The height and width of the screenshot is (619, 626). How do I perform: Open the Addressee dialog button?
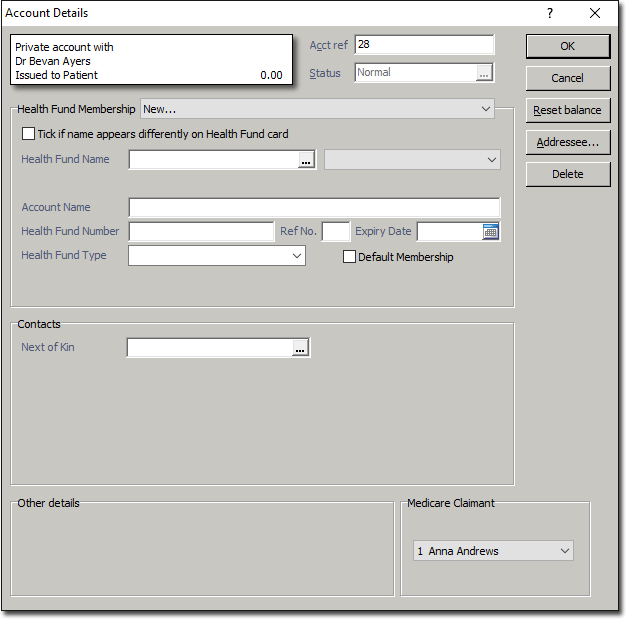pyautogui.click(x=567, y=142)
